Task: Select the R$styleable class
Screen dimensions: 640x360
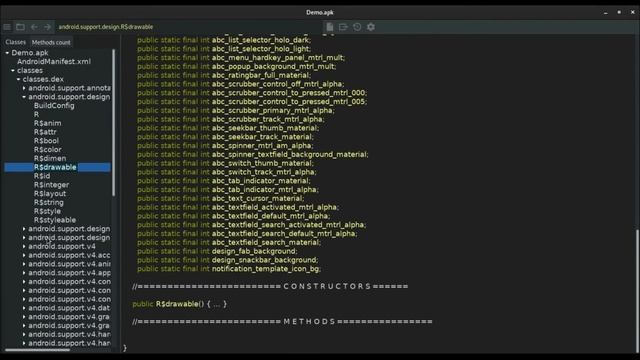Action: point(55,220)
